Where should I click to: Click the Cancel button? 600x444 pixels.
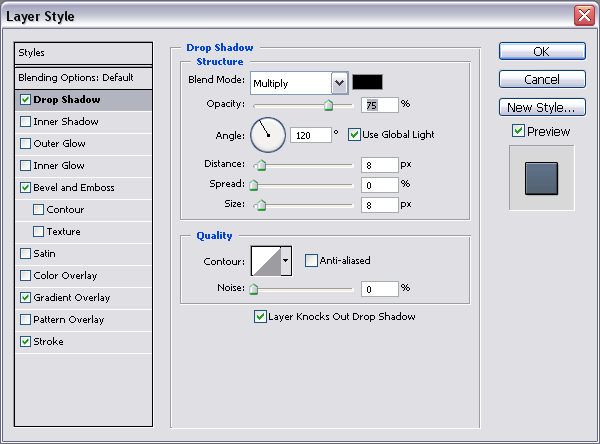541,79
